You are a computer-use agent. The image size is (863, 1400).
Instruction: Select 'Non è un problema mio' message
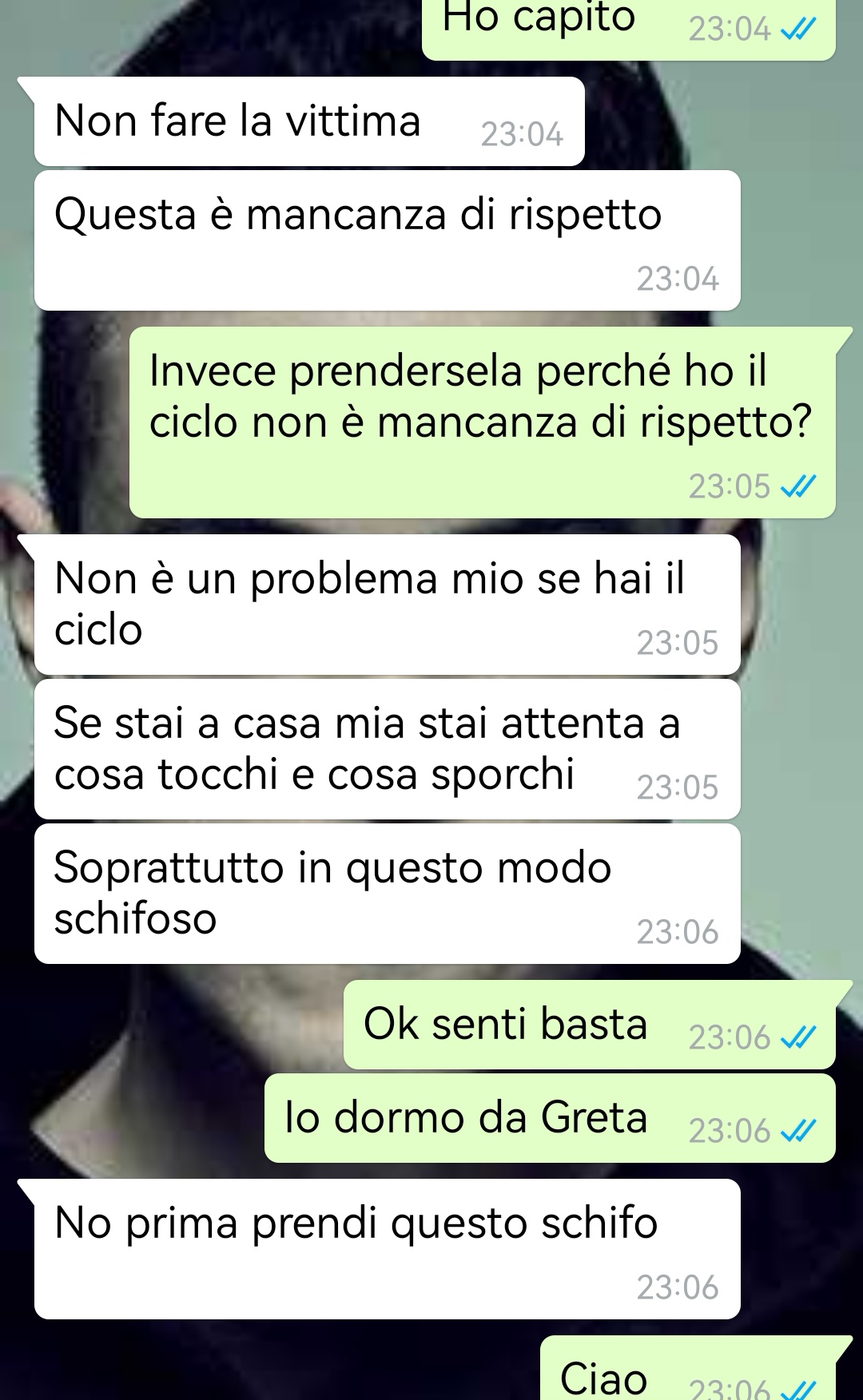(388, 605)
